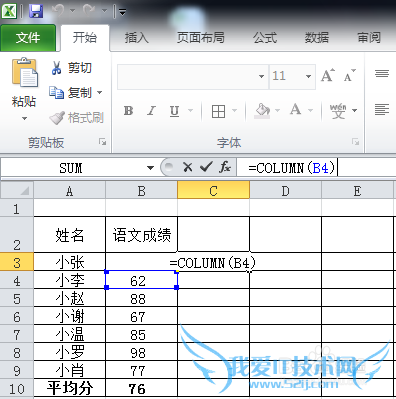Copy selection with 复制 button
396x399 pixels.
(x=71, y=92)
